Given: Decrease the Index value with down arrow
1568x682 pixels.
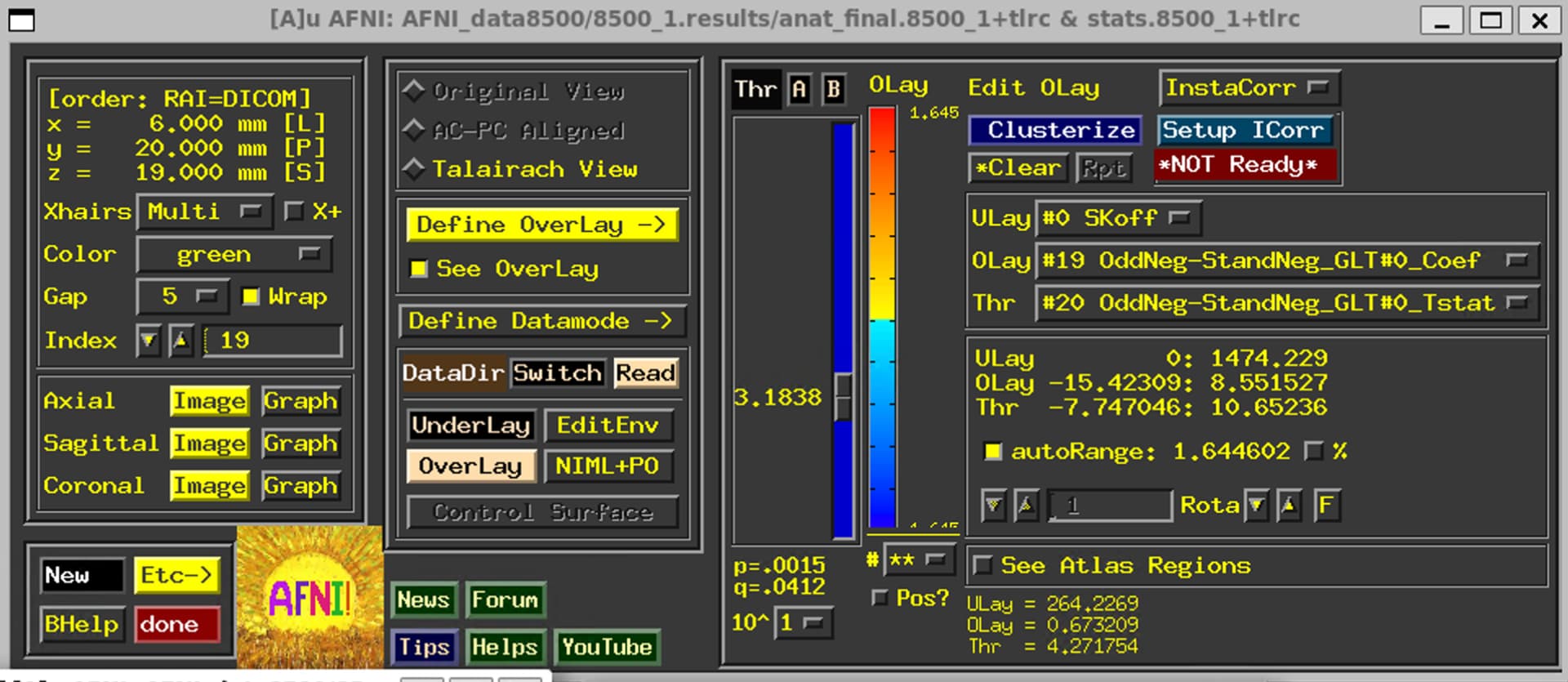Looking at the screenshot, I should click(x=148, y=341).
